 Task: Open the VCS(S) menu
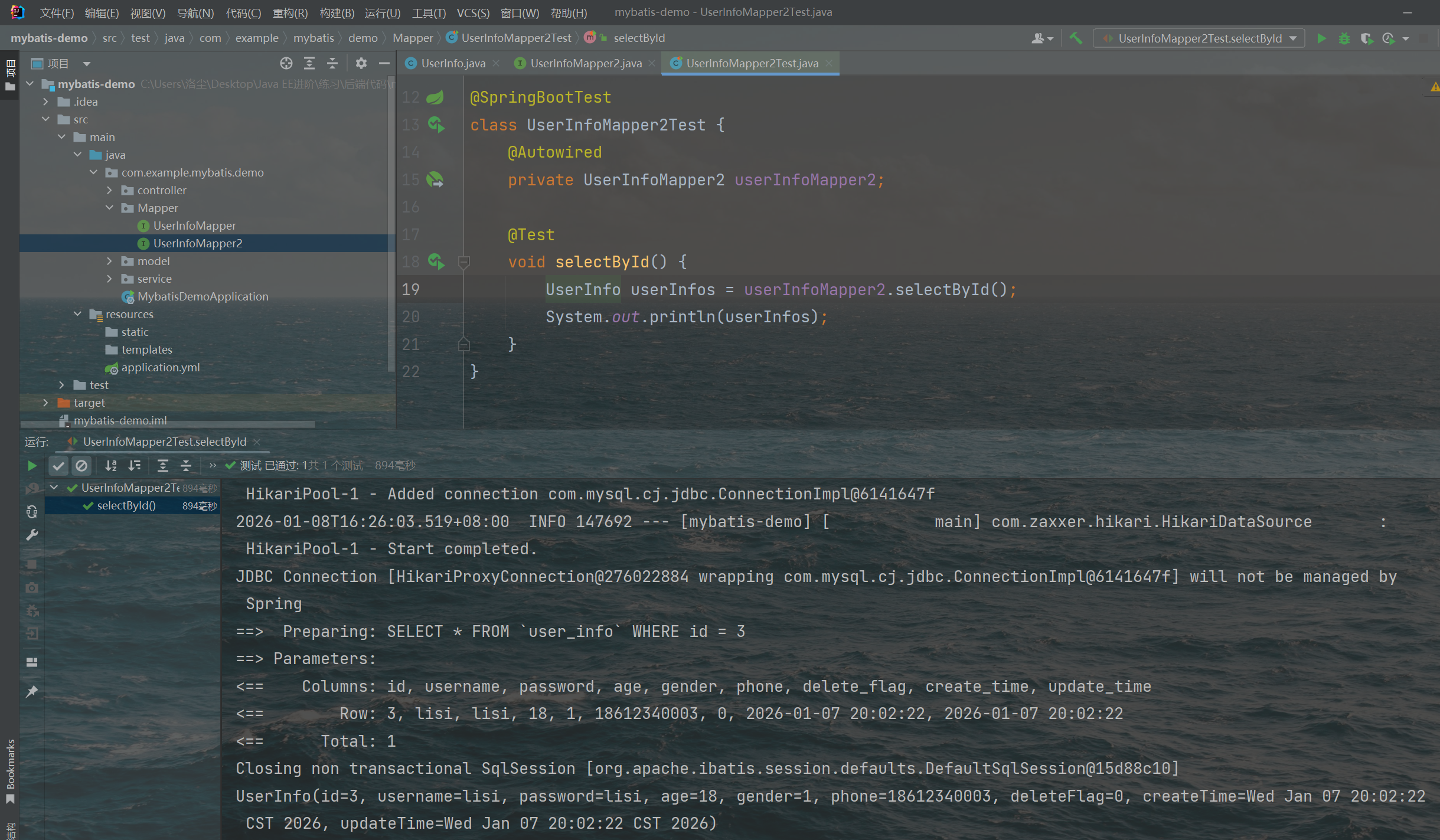[x=472, y=12]
